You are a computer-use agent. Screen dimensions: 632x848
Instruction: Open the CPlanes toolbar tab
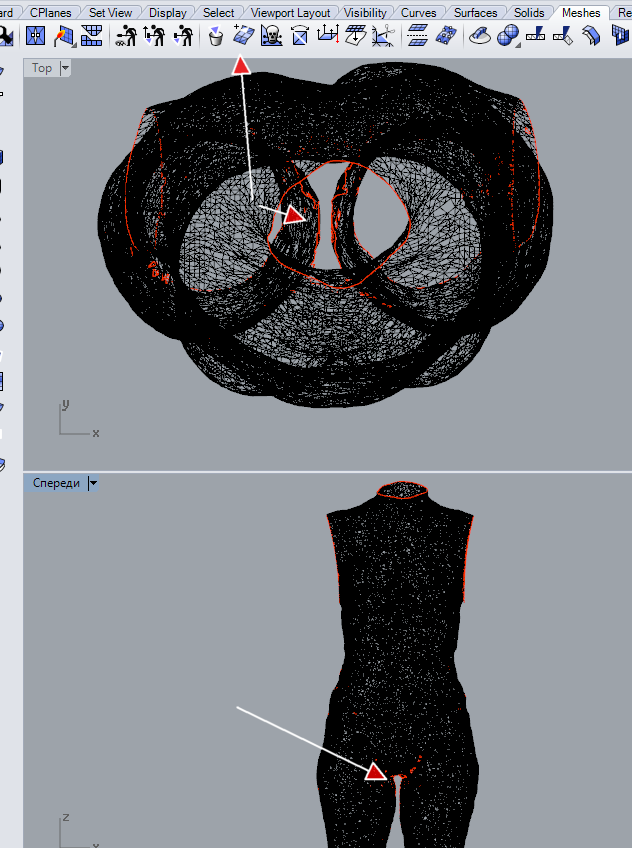50,12
